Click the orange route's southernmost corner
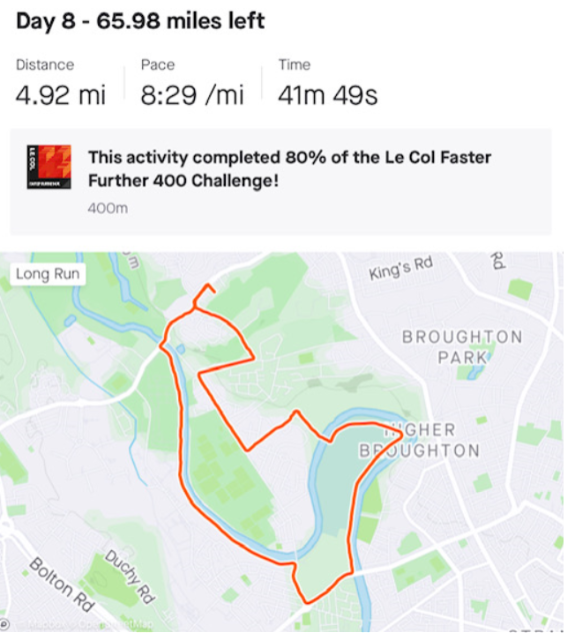 point(306,602)
